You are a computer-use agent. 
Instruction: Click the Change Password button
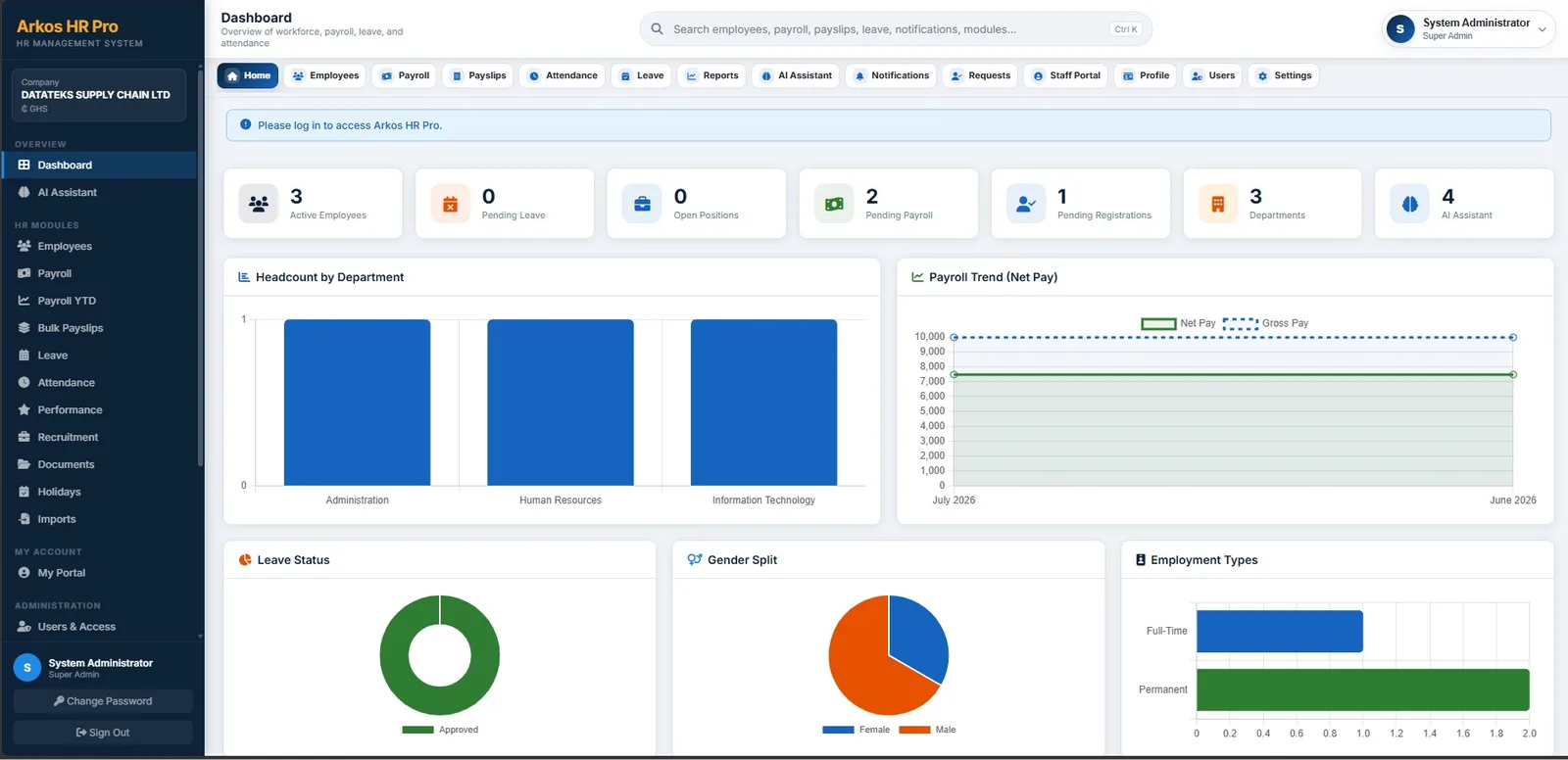(103, 701)
